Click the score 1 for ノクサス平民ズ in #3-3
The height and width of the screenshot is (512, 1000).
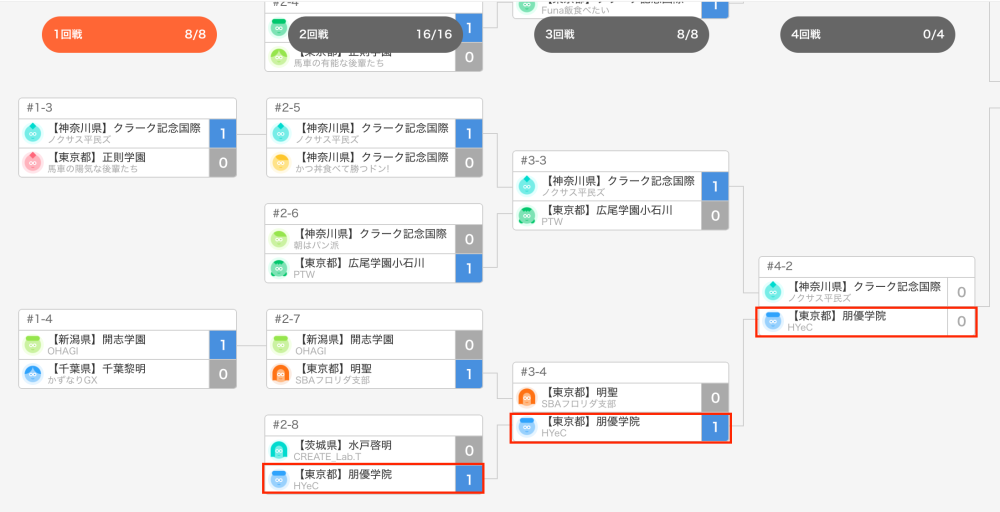[715, 187]
